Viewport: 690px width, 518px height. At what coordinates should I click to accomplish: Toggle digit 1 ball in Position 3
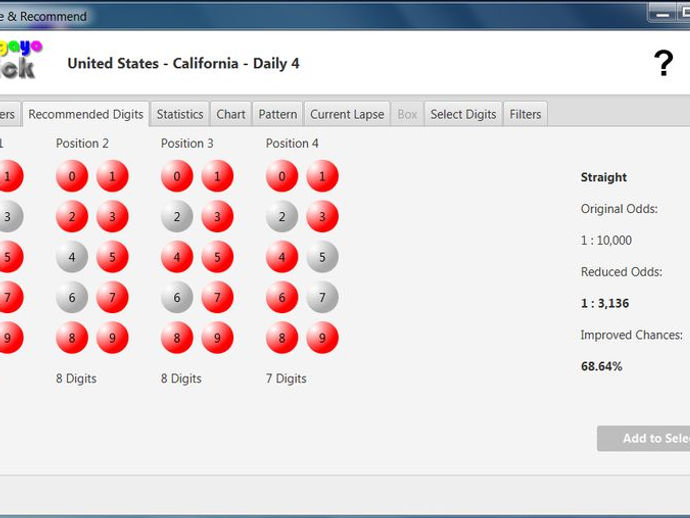(217, 176)
